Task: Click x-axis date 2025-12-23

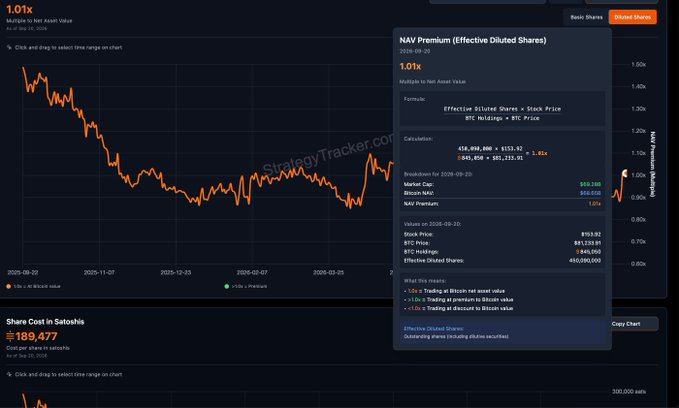Action: (x=175, y=272)
